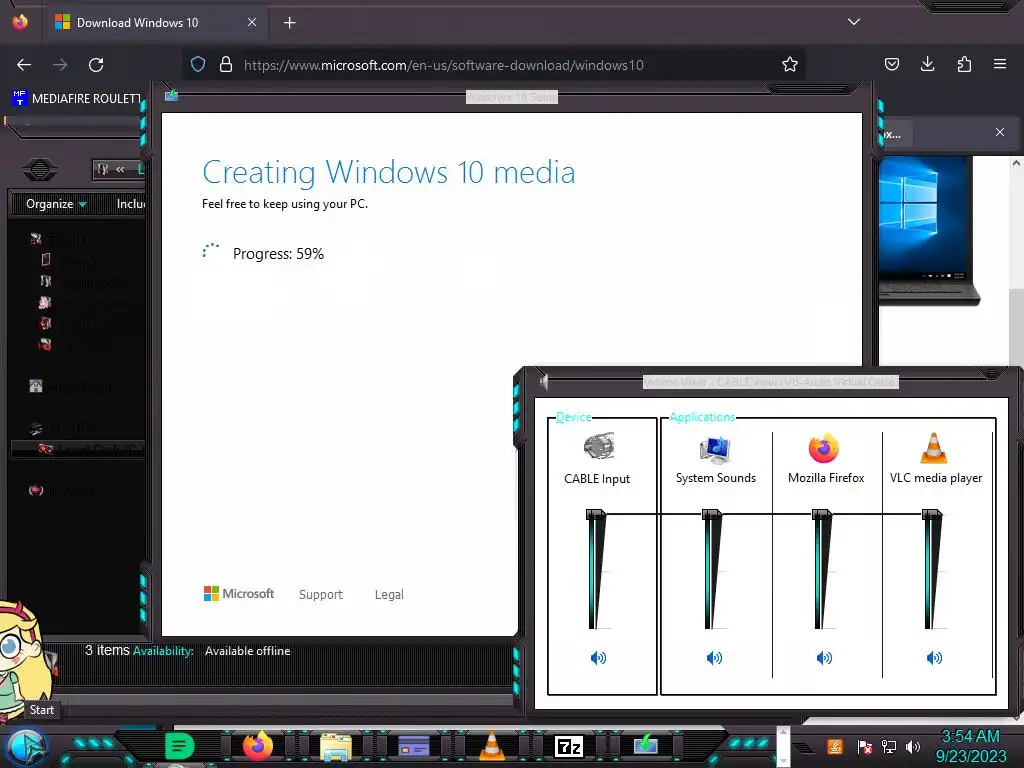Open Firefox hamburger application menu

1000,64
